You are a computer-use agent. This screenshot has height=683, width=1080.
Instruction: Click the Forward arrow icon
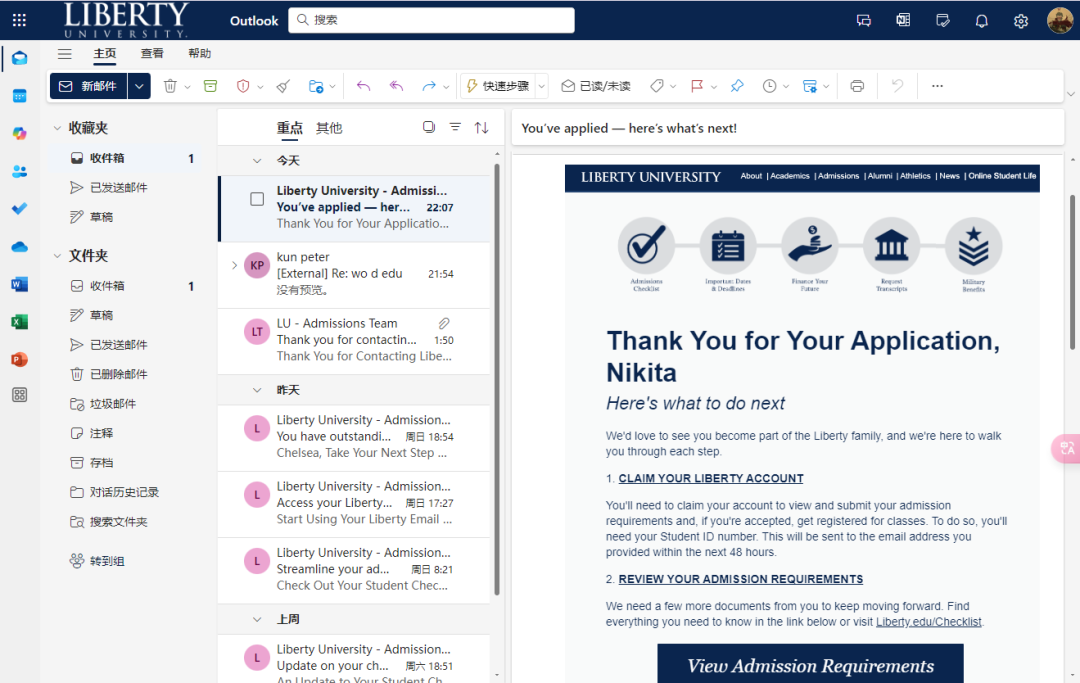point(428,86)
